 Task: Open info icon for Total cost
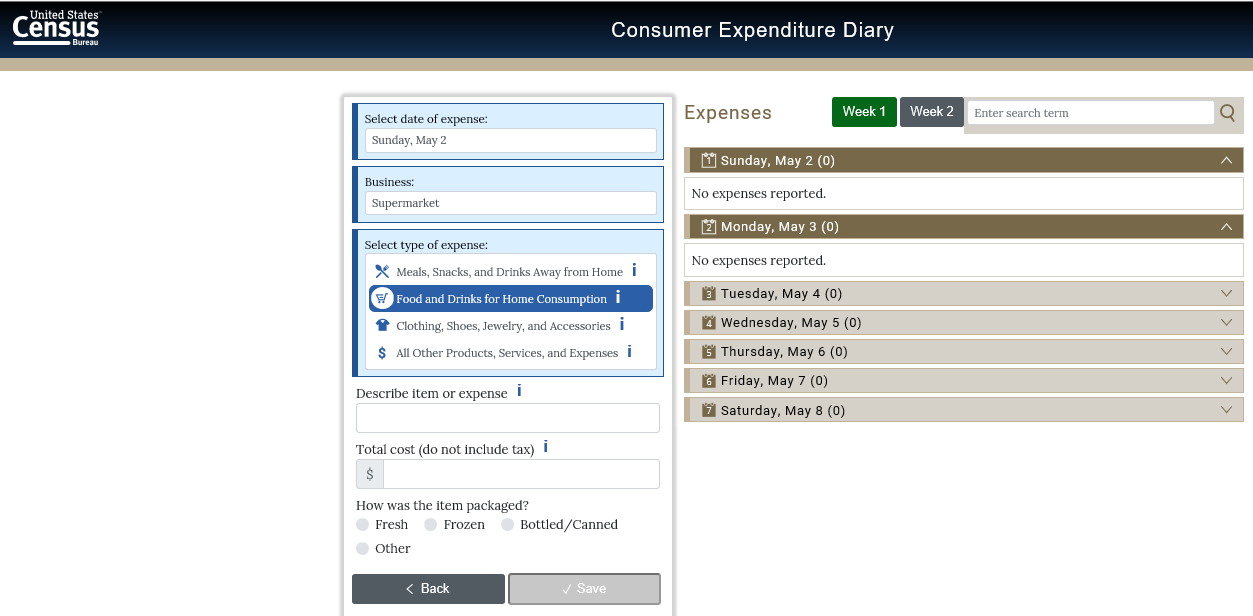click(x=545, y=448)
